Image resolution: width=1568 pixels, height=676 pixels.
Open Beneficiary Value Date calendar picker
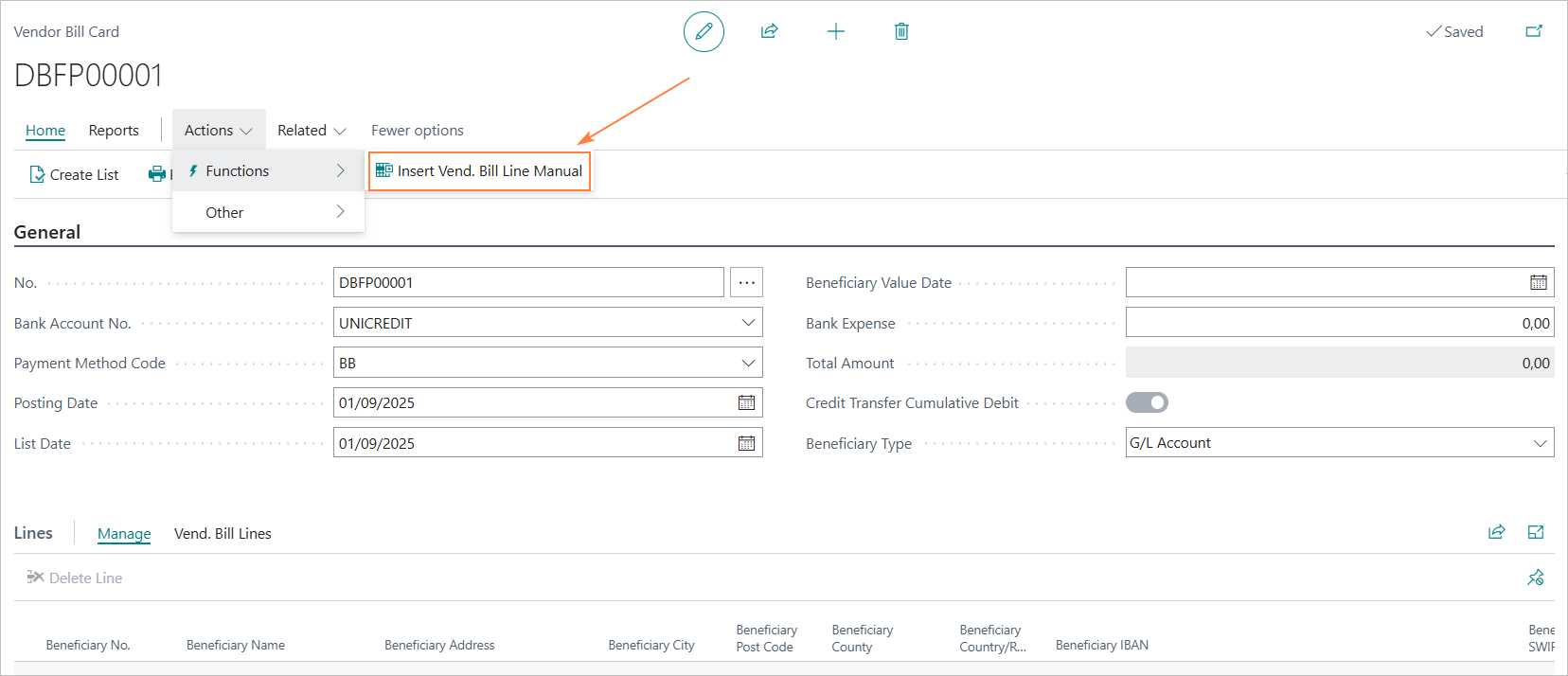click(1538, 282)
